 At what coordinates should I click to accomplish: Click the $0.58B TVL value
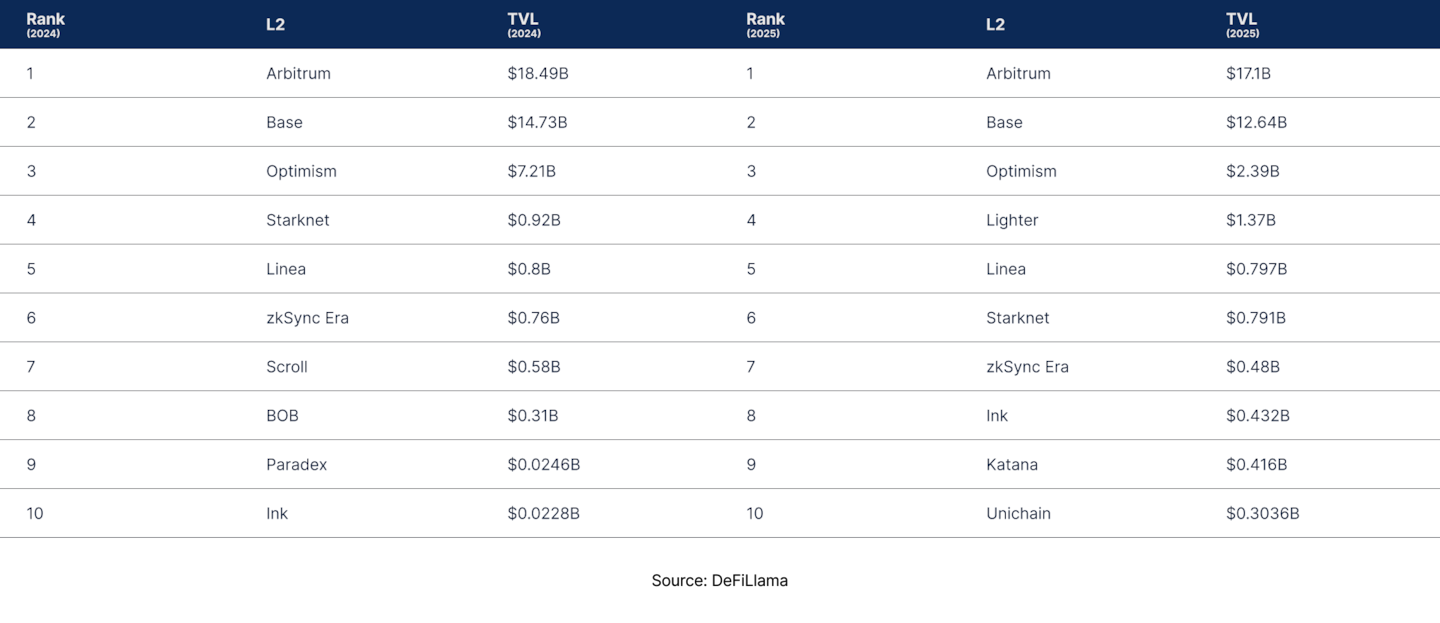click(534, 367)
